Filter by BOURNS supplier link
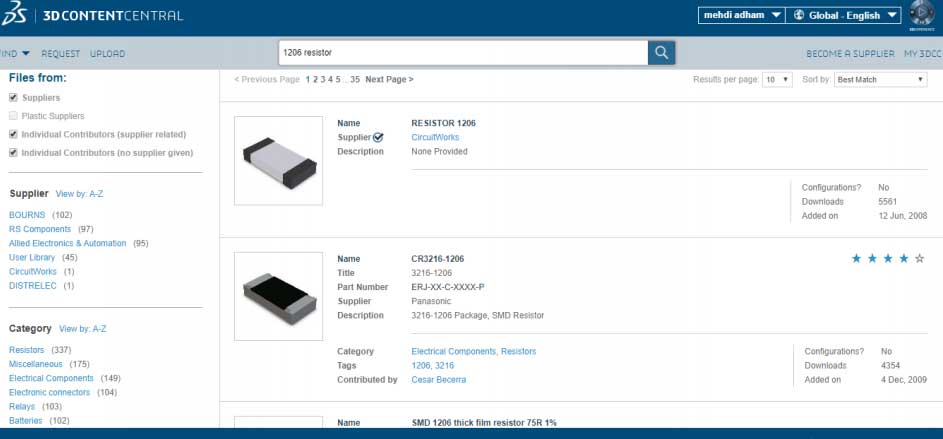This screenshot has height=439, width=943. (x=27, y=215)
